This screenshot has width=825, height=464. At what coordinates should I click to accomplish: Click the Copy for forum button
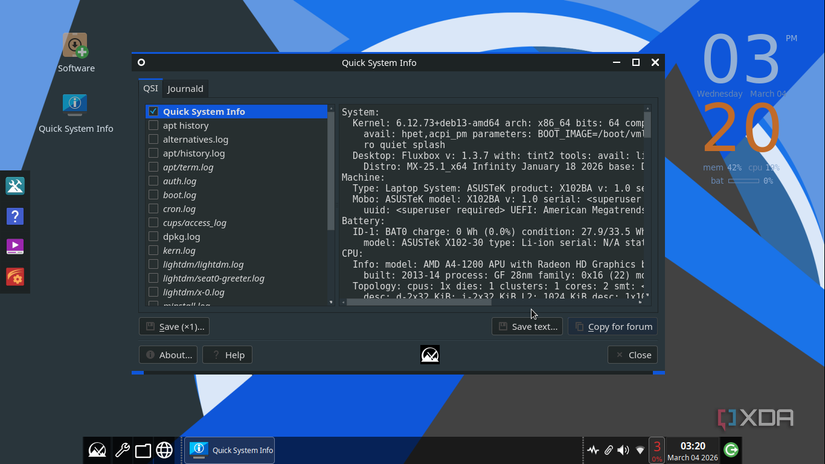click(613, 327)
